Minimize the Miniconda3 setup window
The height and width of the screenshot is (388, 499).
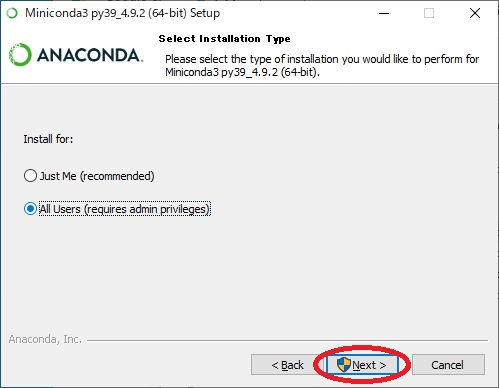(384, 13)
